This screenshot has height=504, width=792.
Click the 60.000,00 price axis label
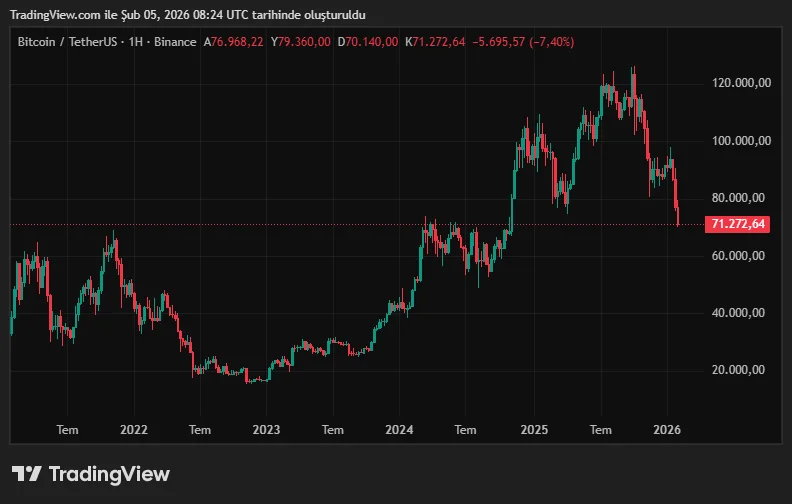pos(741,256)
